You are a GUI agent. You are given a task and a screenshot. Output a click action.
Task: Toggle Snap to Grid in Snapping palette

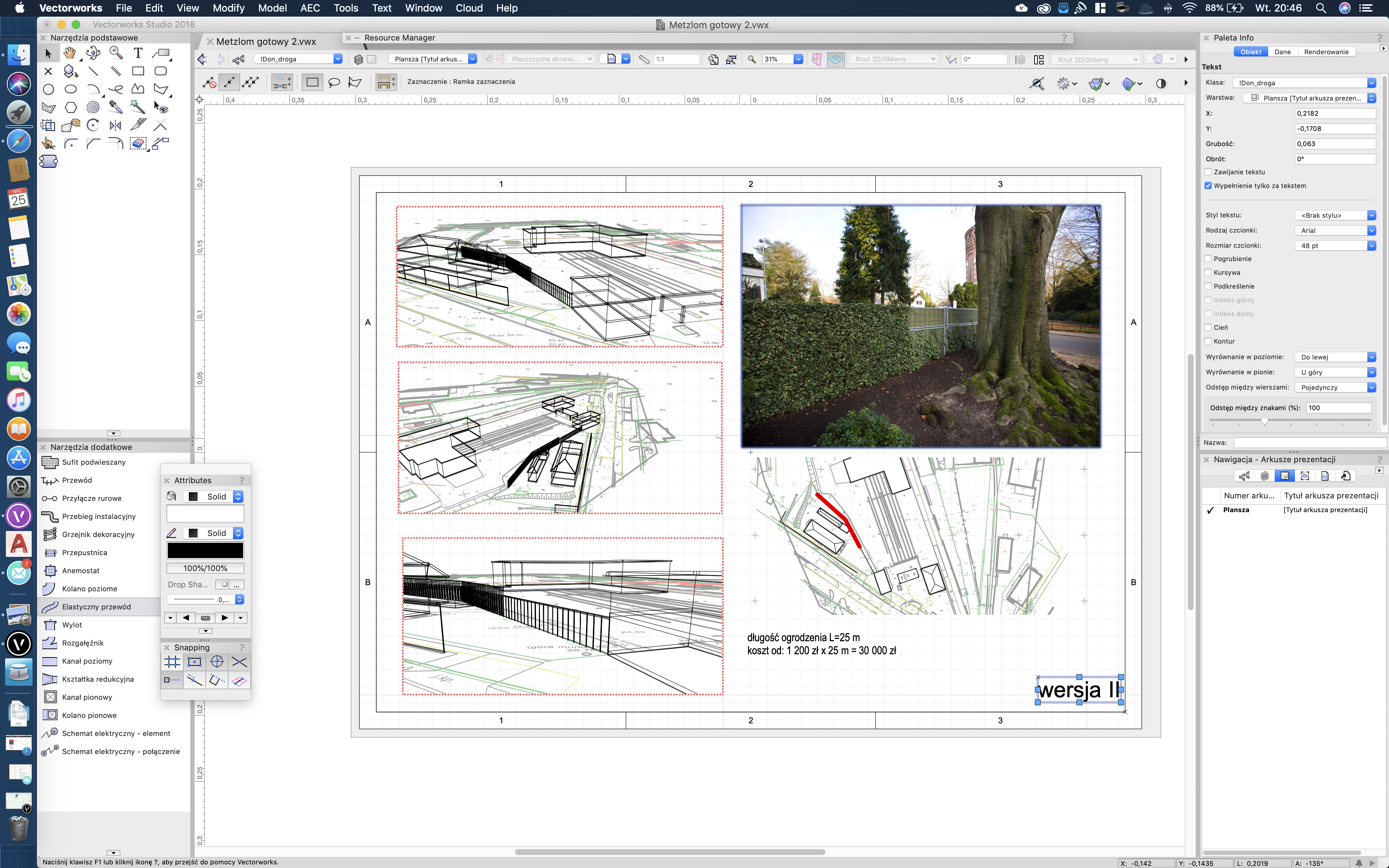pyautogui.click(x=172, y=662)
